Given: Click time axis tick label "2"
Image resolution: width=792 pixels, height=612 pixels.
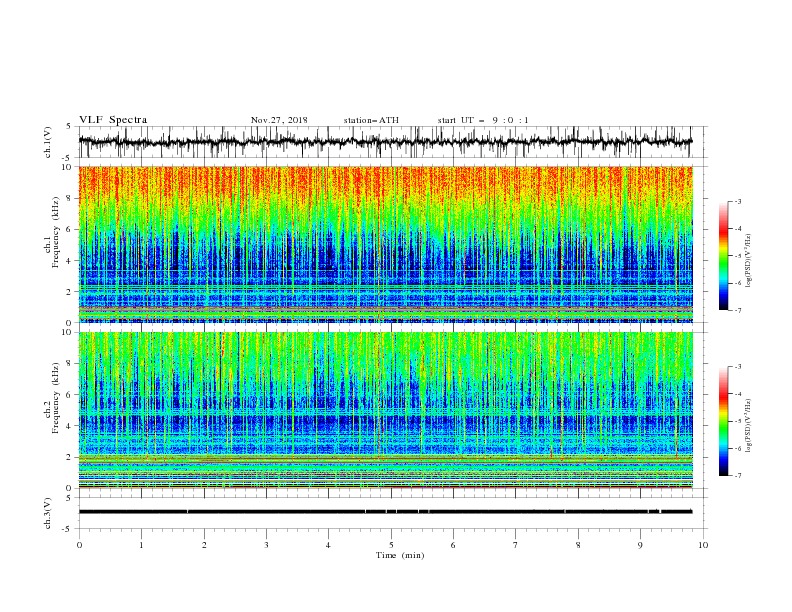Looking at the screenshot, I should tap(204, 545).
